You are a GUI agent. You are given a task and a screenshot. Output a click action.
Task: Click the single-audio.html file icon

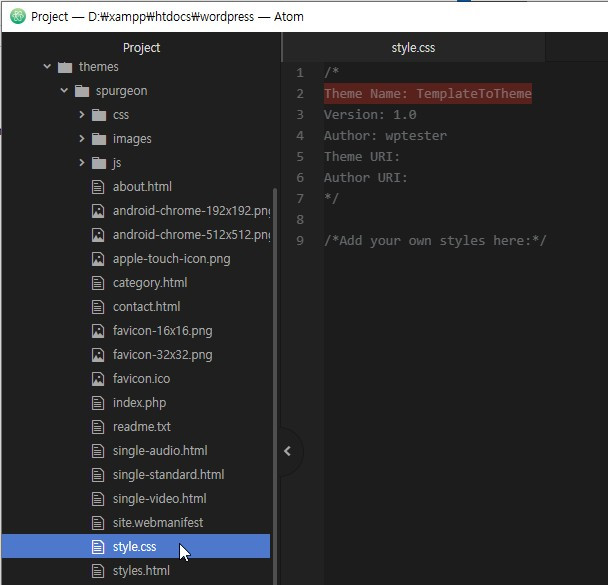point(98,451)
